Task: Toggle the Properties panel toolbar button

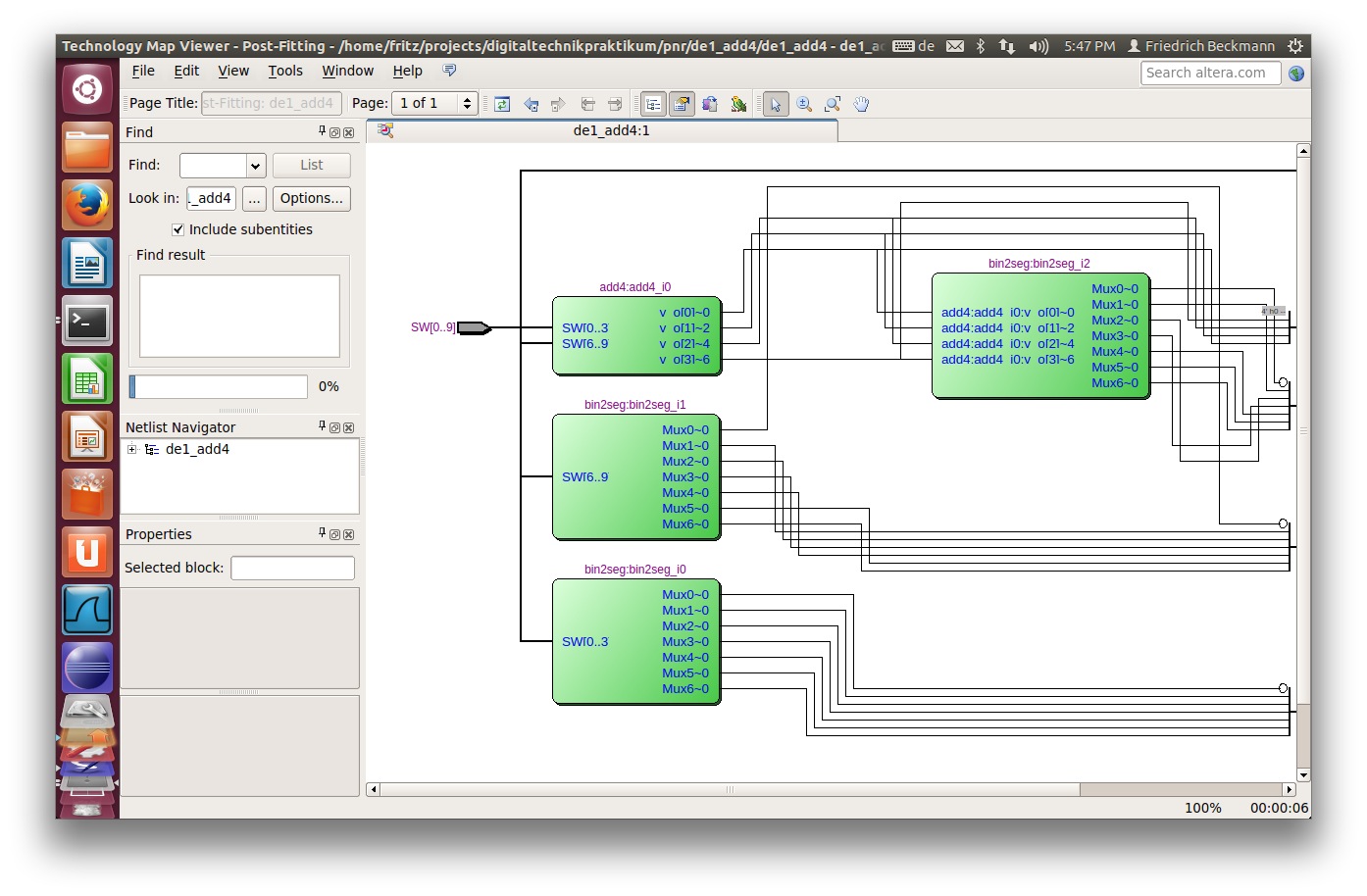Action: pos(682,104)
